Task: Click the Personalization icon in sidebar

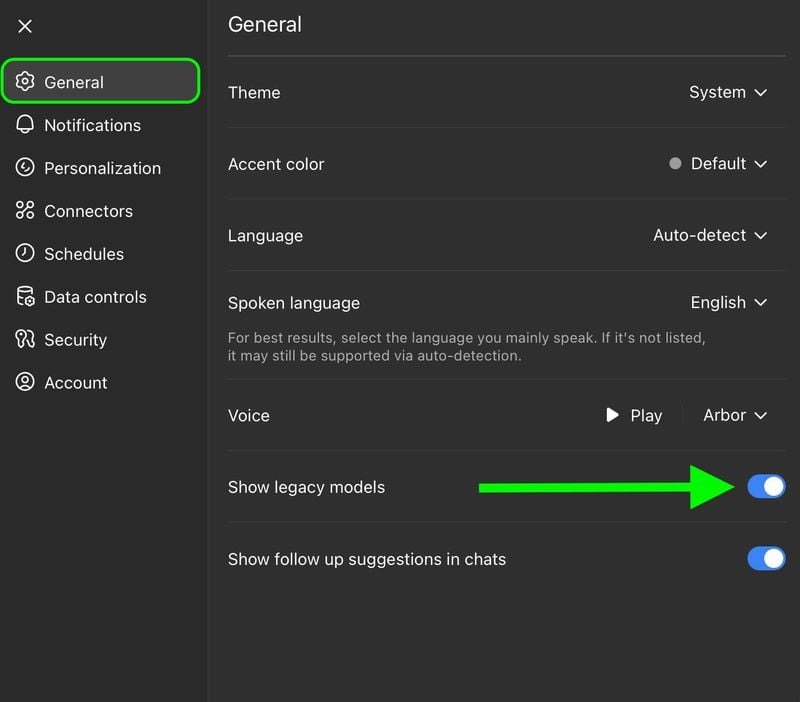Action: tap(25, 168)
